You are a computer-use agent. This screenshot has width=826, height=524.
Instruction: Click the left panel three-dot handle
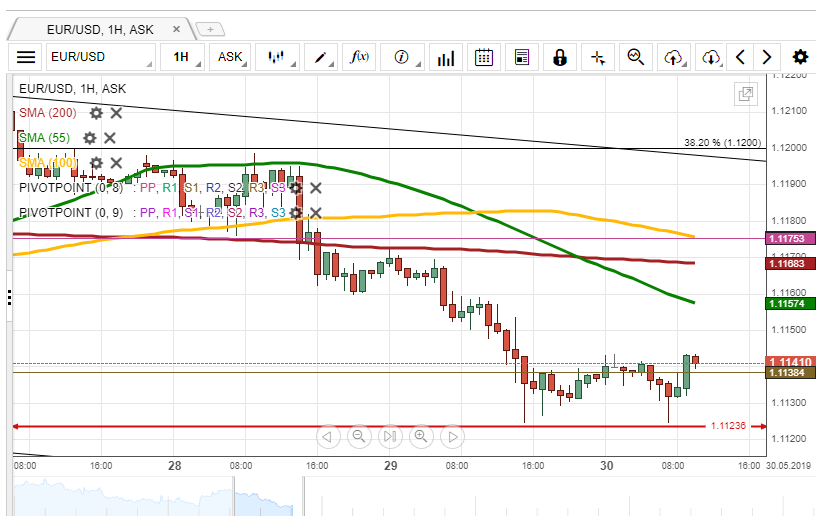(x=9, y=298)
